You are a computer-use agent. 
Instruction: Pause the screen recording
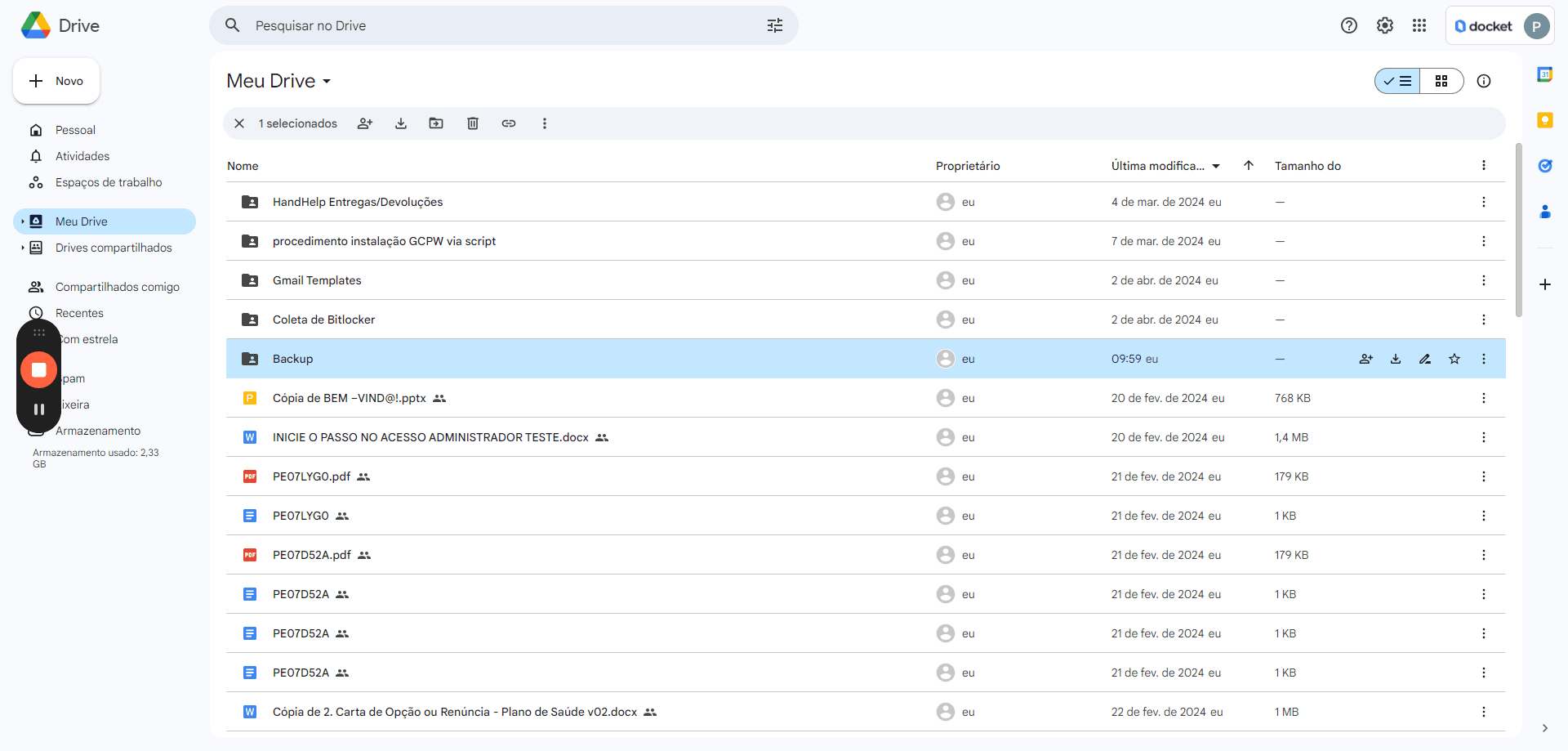38,409
